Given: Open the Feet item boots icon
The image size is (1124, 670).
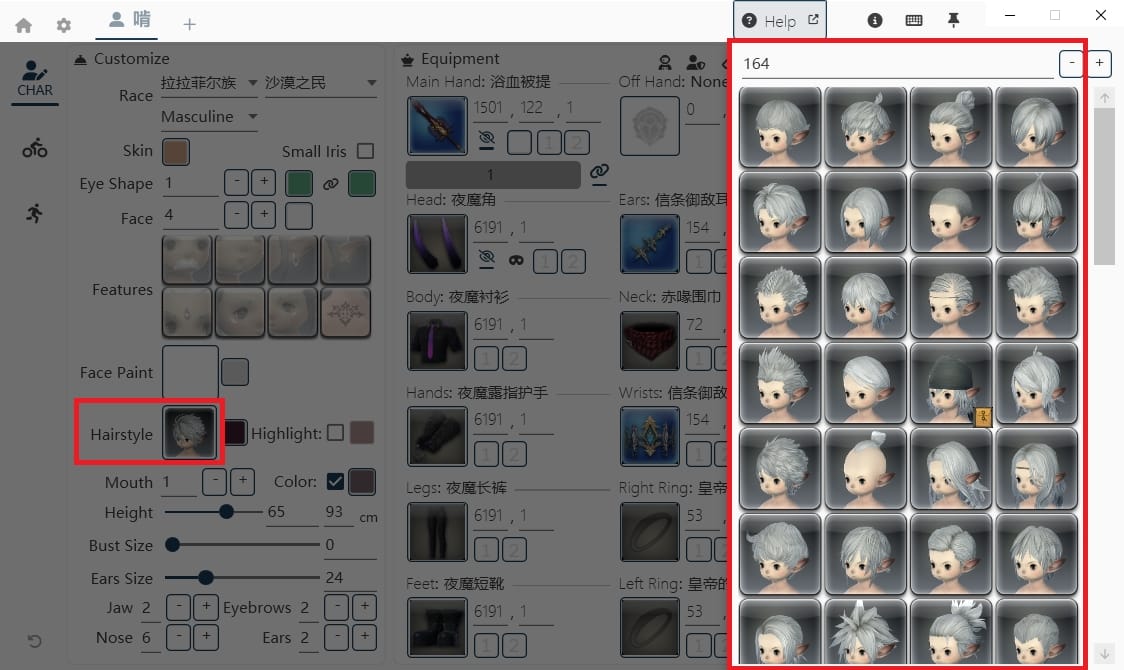Looking at the screenshot, I should tap(437, 628).
